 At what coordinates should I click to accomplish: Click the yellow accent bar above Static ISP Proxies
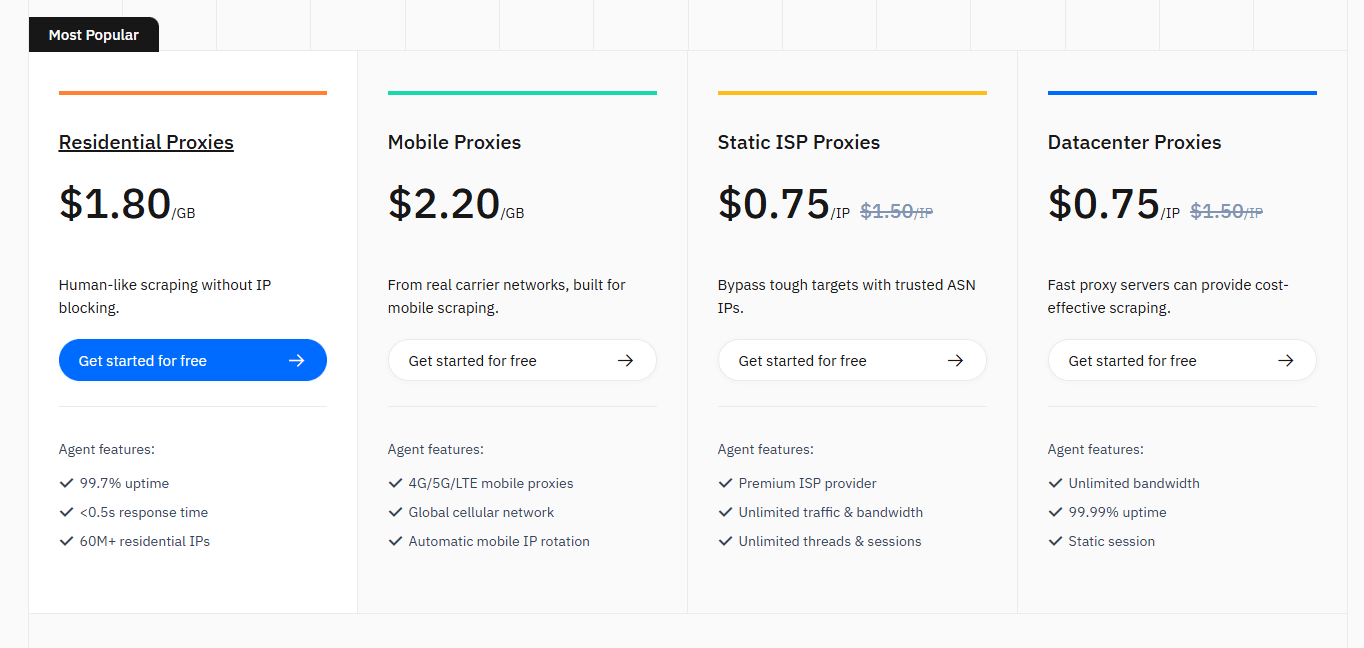tap(852, 92)
